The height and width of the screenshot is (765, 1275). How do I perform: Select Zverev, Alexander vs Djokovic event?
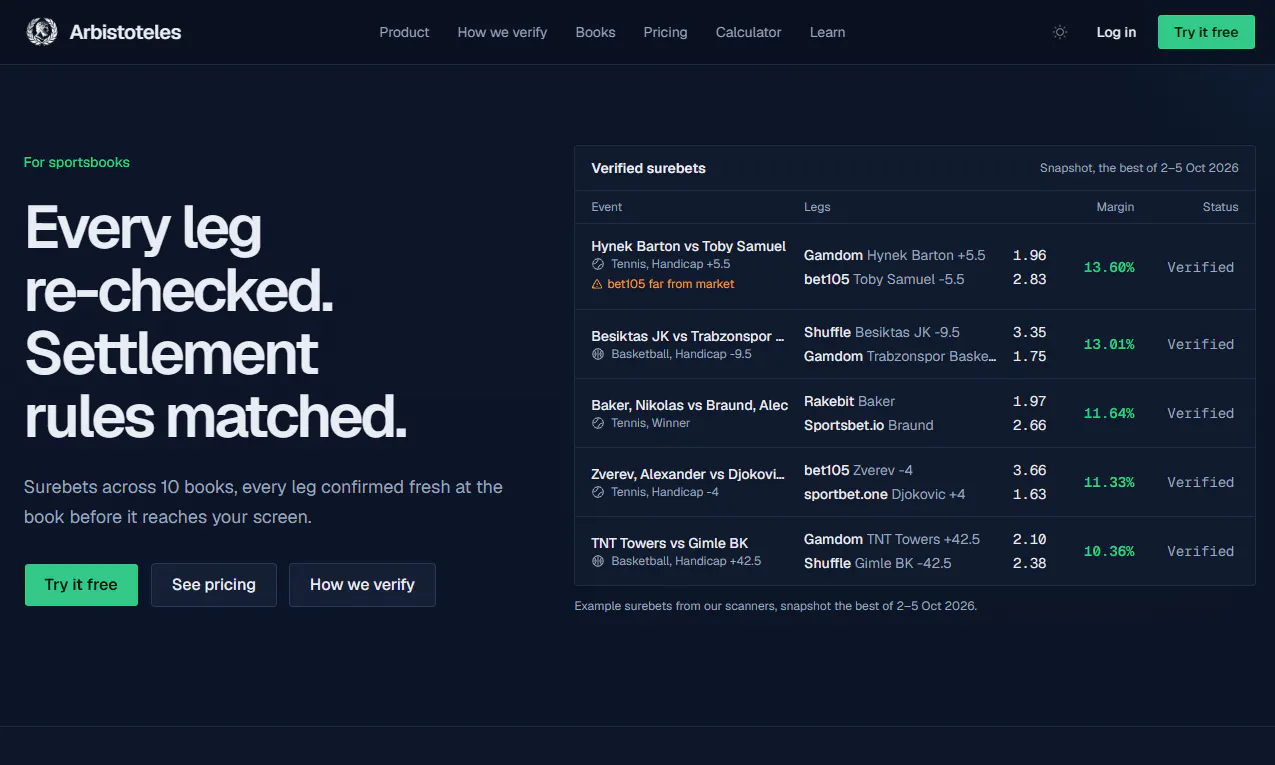tap(688, 474)
